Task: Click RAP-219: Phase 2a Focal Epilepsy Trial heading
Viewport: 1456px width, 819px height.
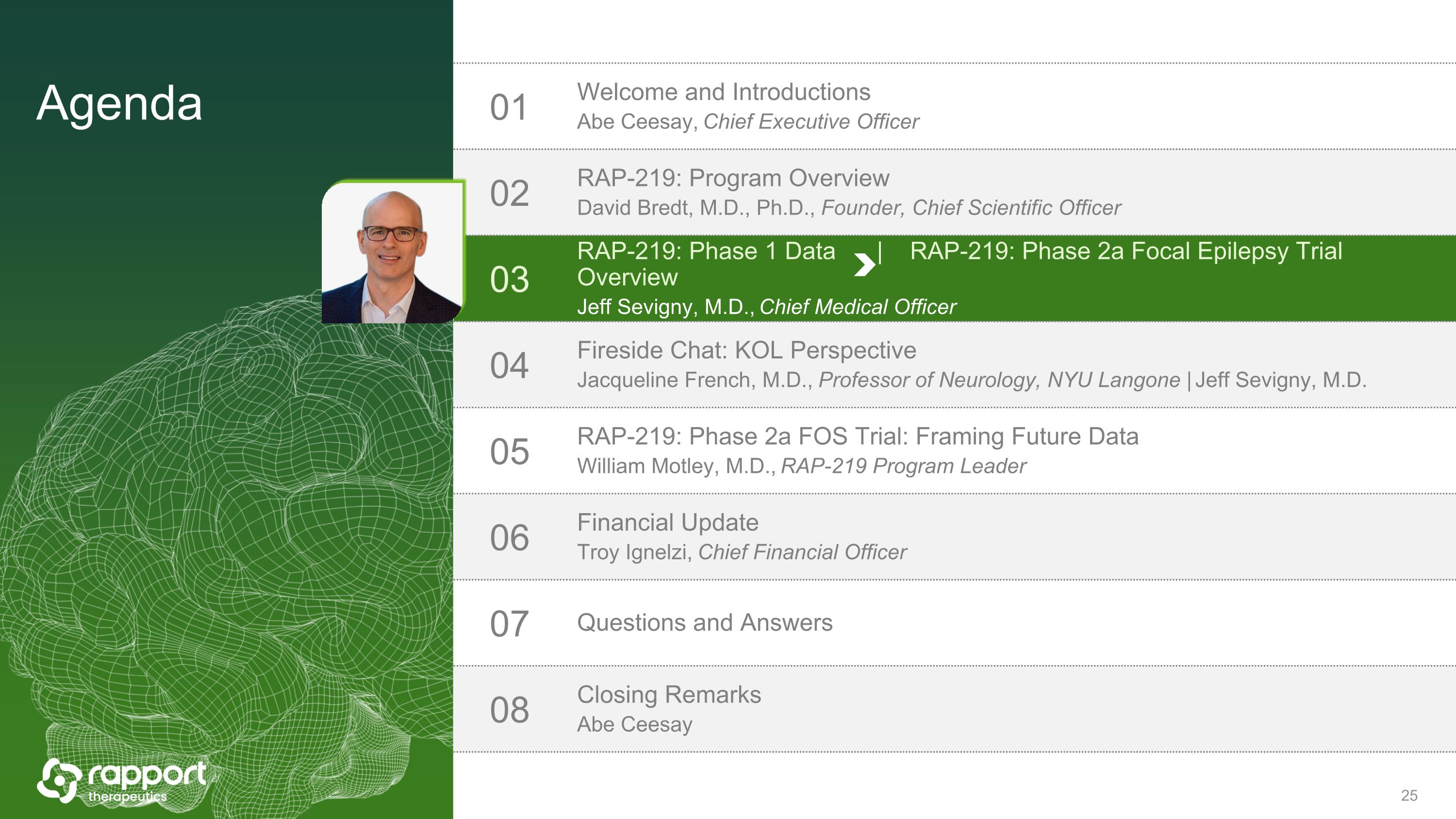Action: point(1125,251)
